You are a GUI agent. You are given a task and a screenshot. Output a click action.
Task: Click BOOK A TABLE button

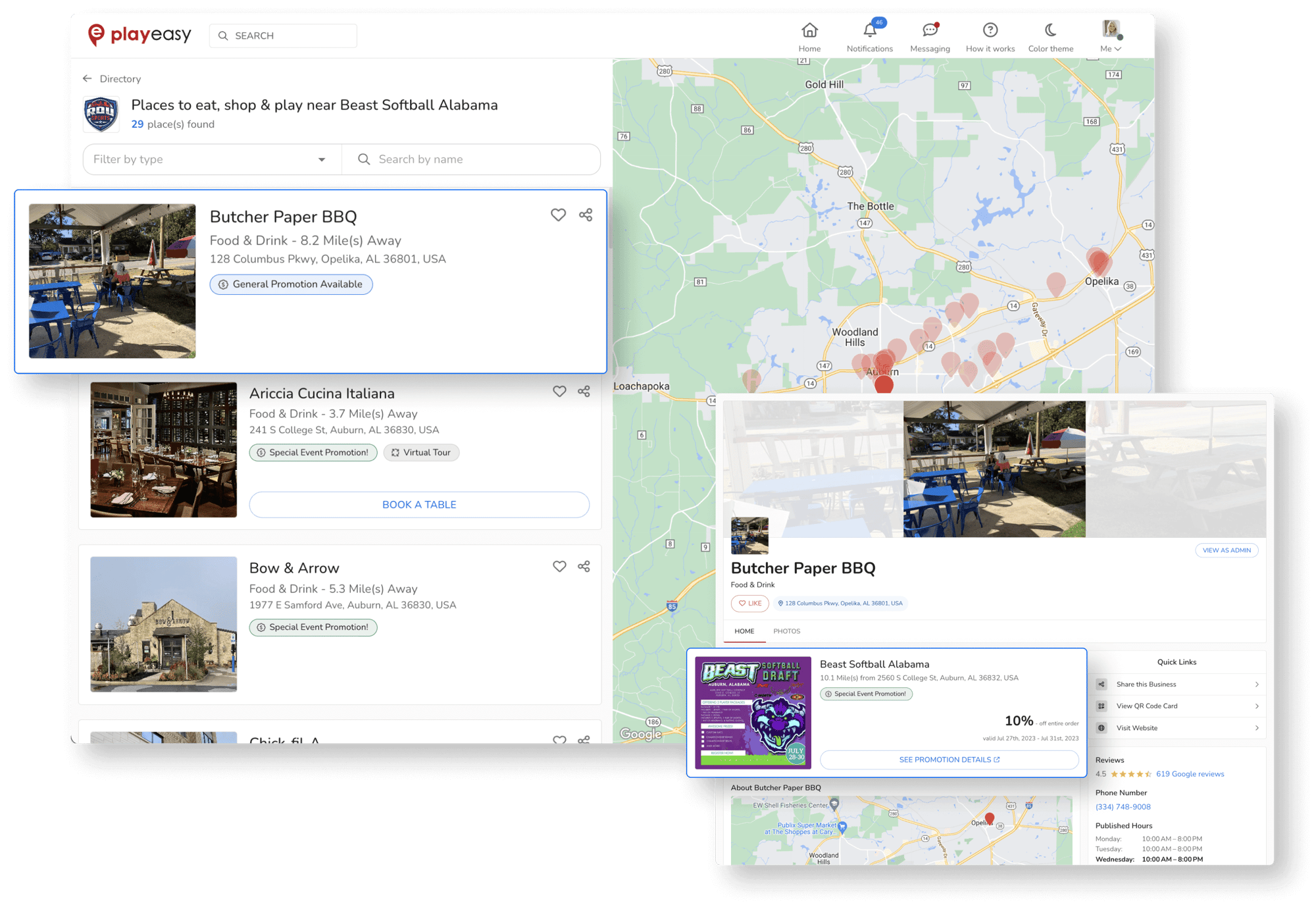tap(419, 504)
